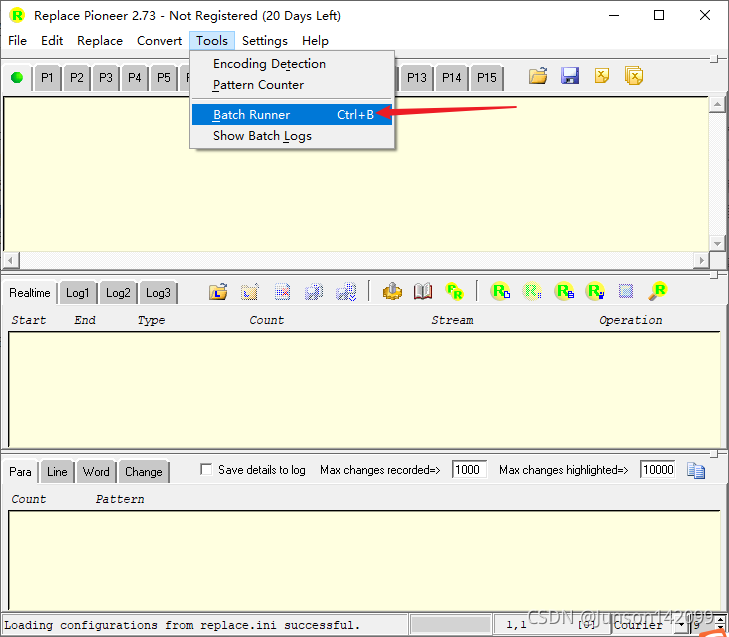Open the Edit menu
The image size is (729, 637).
(x=52, y=41)
